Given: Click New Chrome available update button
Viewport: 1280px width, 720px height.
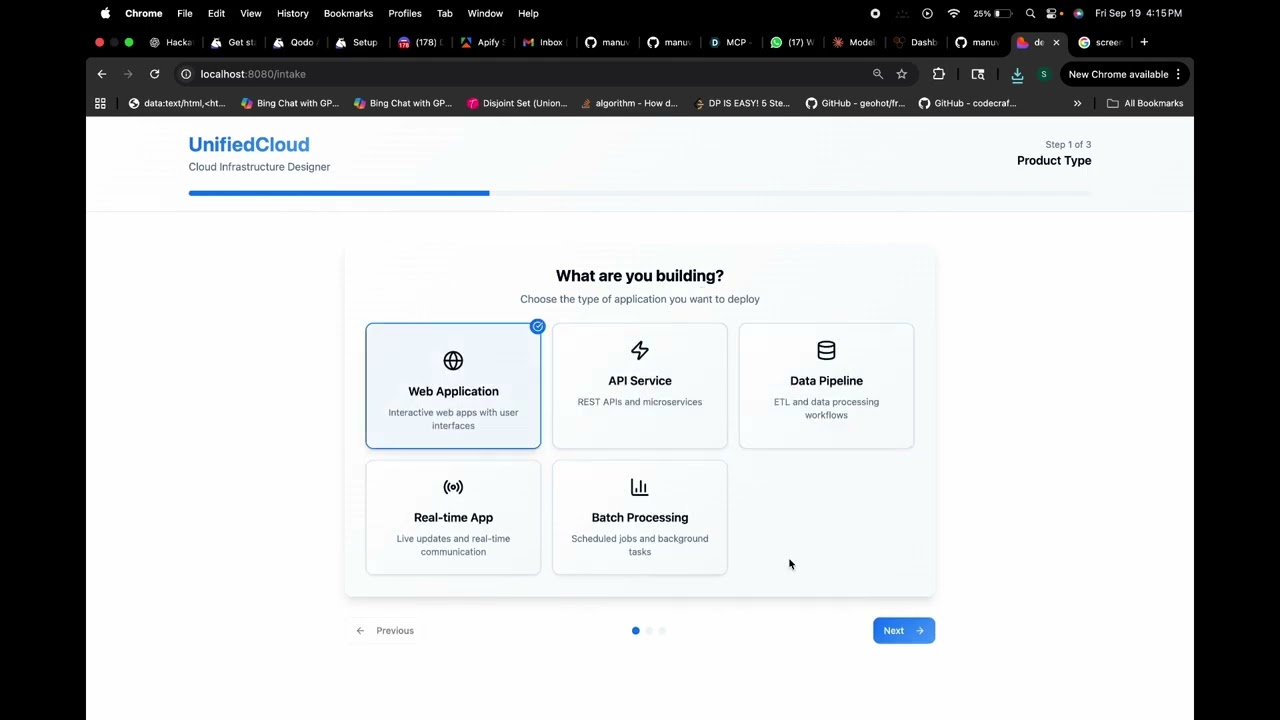Looking at the screenshot, I should coord(1124,74).
